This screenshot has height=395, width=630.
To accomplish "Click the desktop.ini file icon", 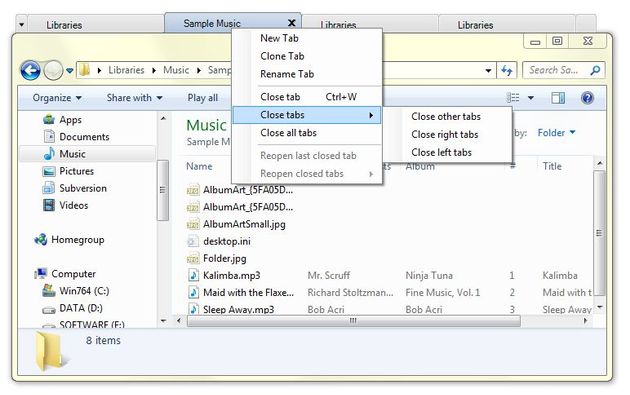I will [193, 241].
